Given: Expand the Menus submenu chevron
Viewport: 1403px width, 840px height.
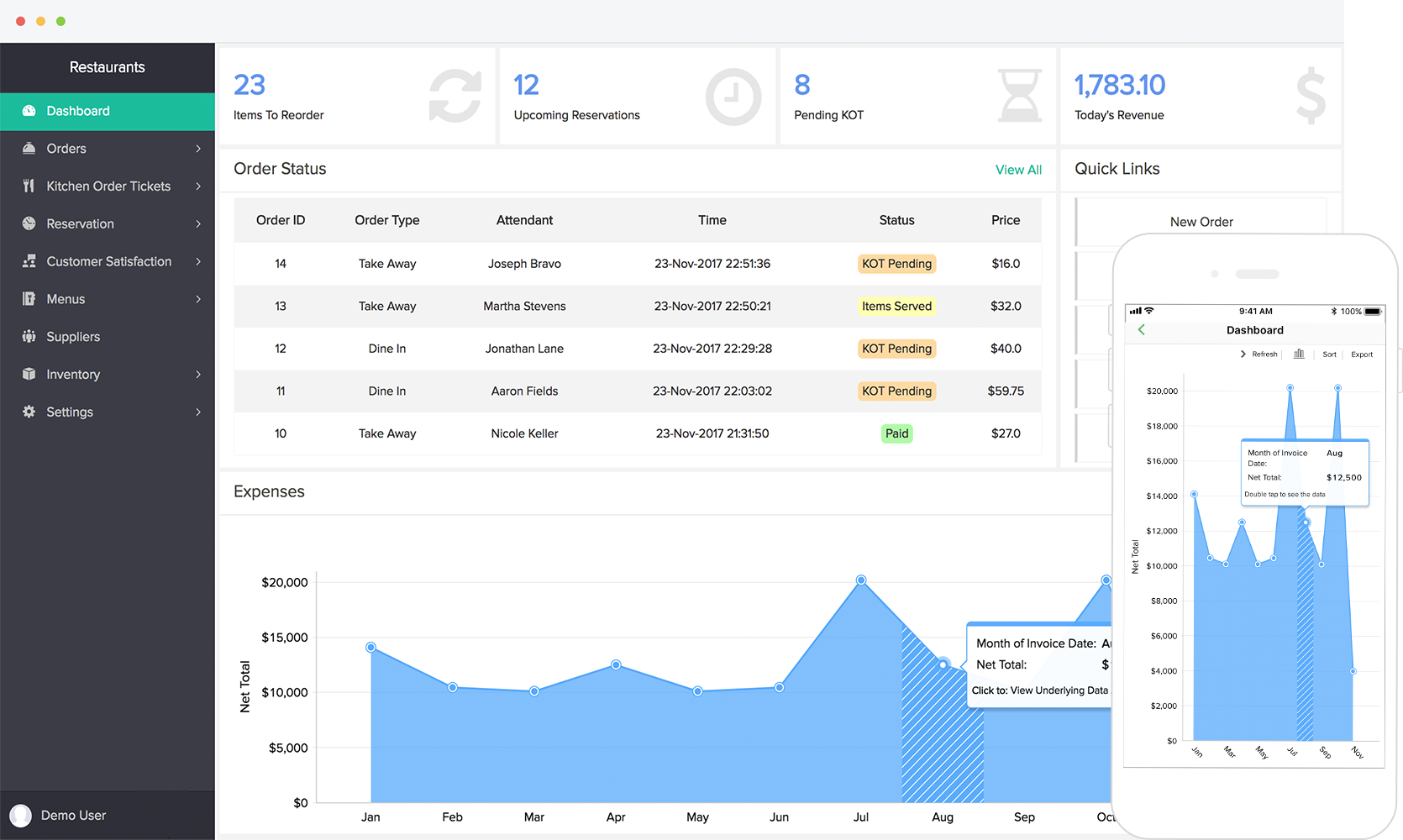Looking at the screenshot, I should point(198,299).
